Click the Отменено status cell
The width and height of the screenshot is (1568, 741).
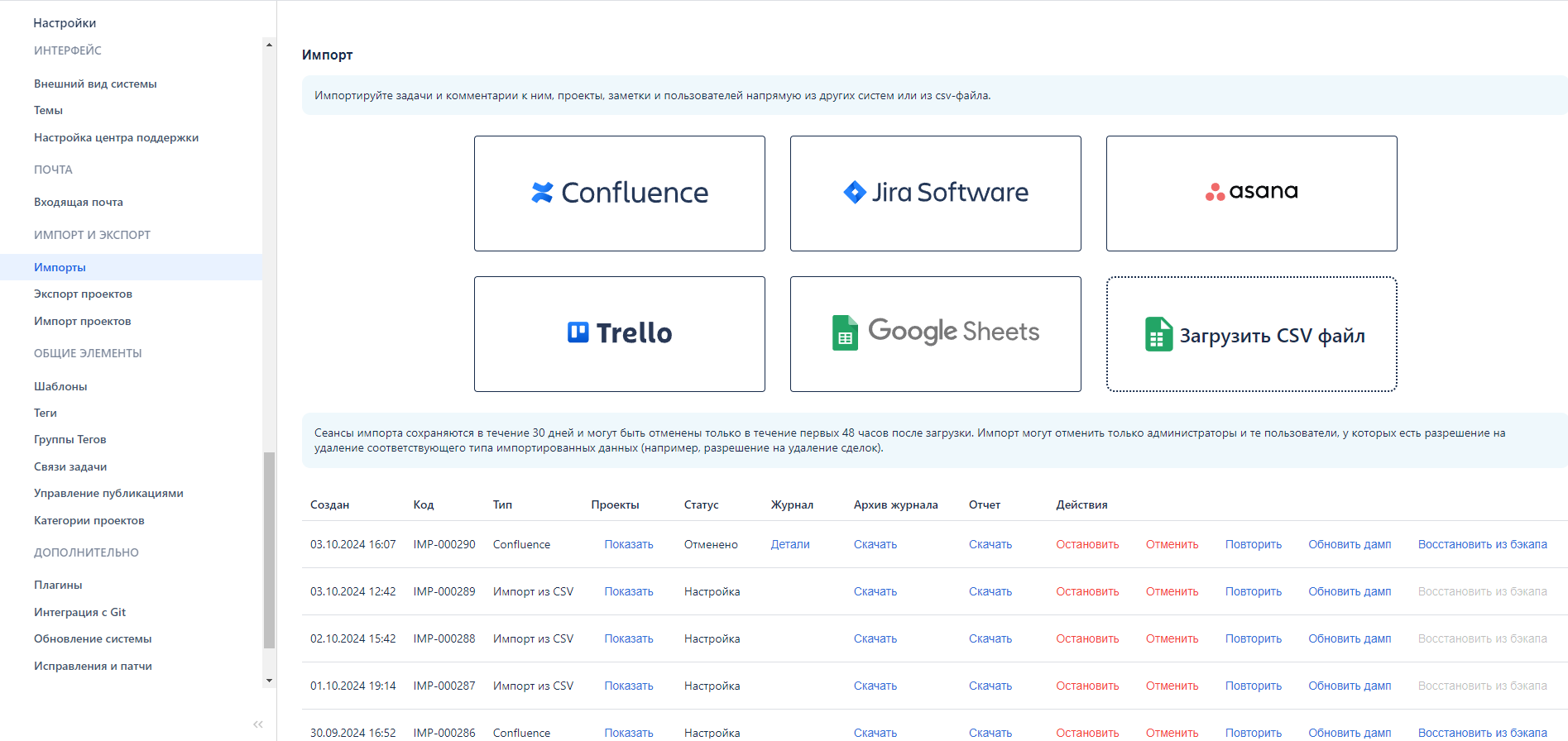tap(711, 544)
